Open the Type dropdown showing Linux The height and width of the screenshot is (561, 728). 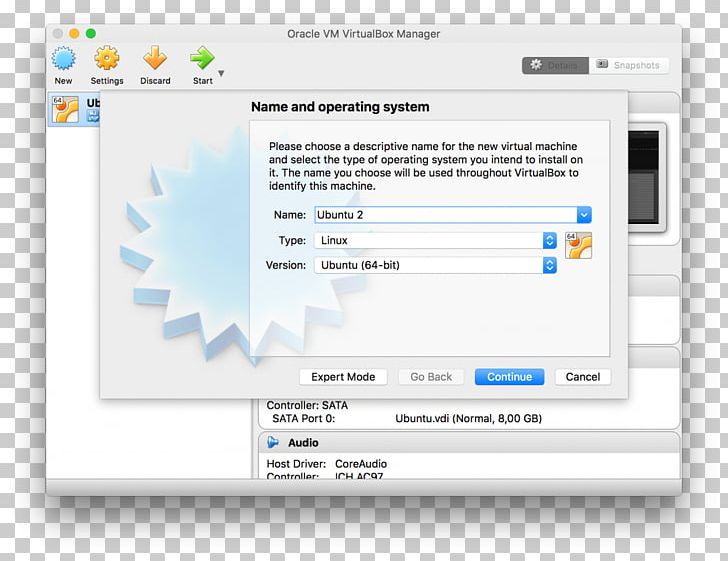click(x=436, y=241)
